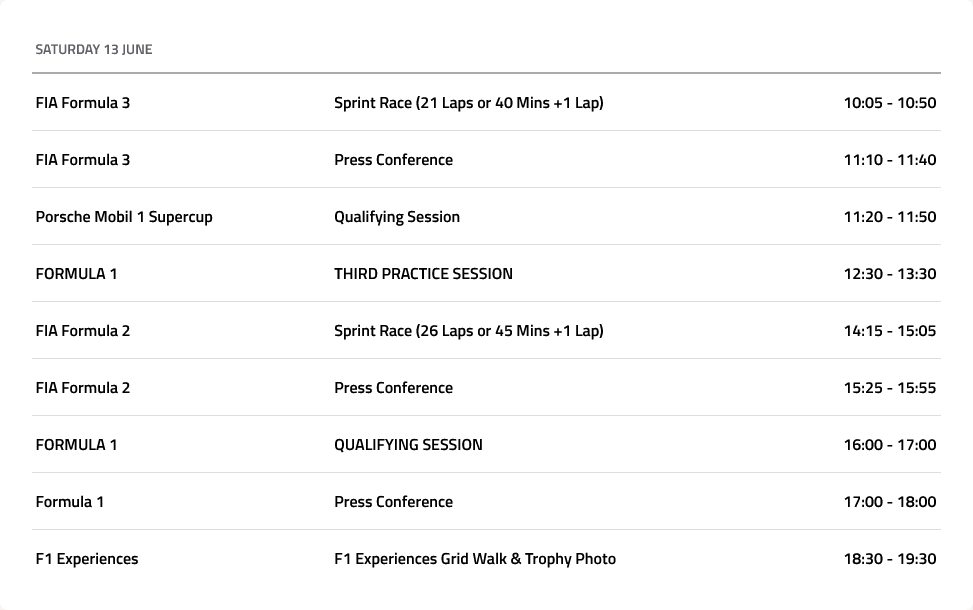Click Formula 1 Press Conference entry

tap(393, 502)
